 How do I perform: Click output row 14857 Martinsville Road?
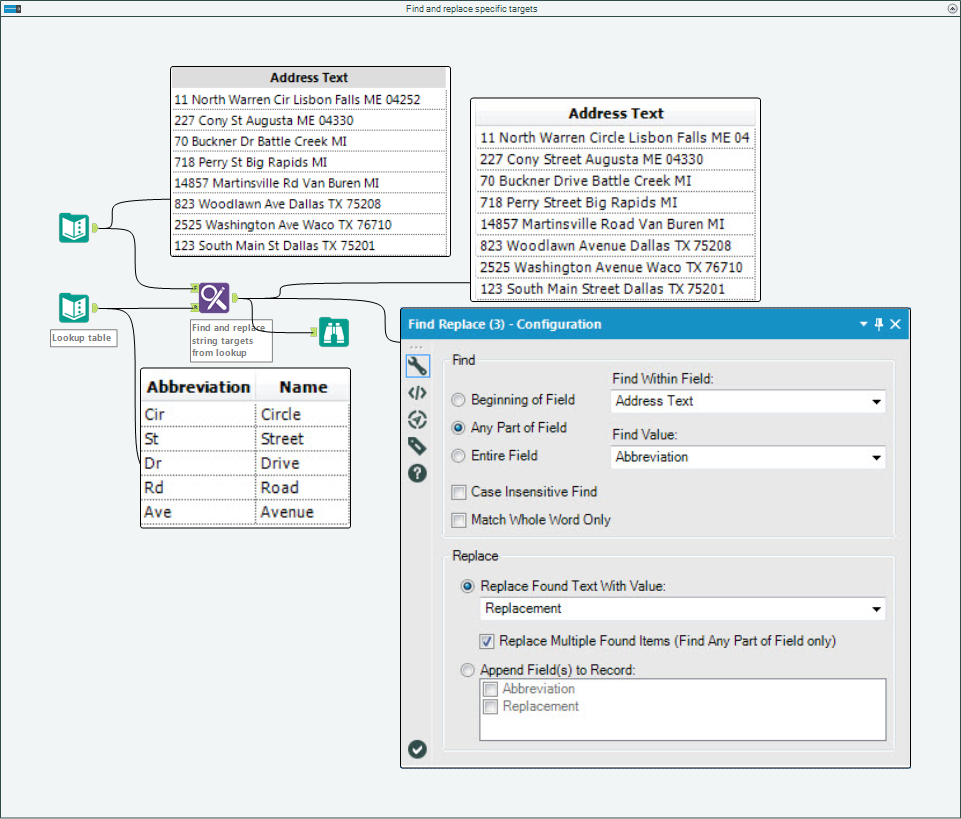coord(615,224)
